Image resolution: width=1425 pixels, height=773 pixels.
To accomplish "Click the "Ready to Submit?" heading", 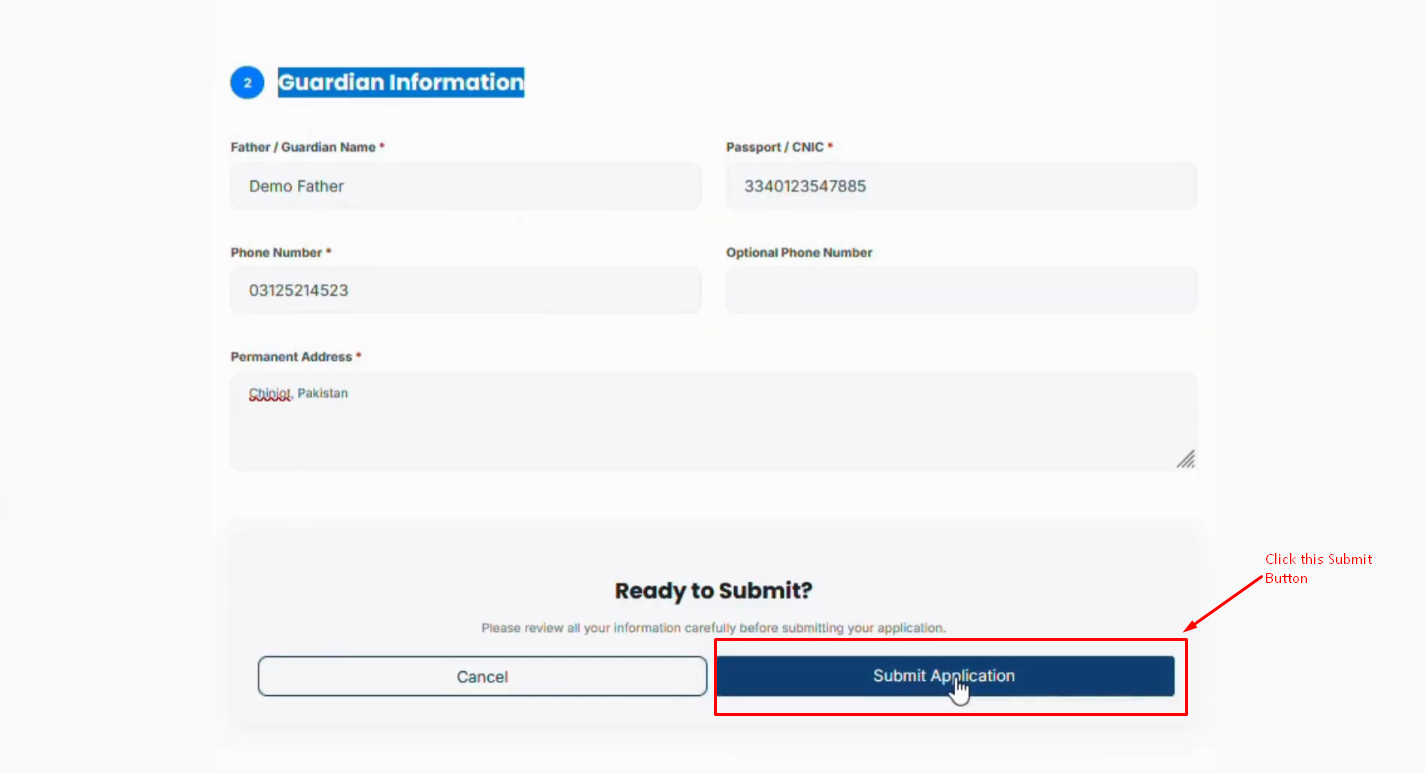I will tap(714, 590).
